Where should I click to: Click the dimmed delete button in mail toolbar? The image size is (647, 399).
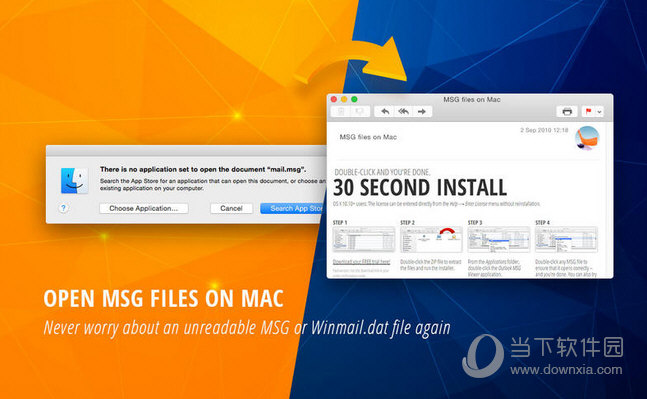[x=341, y=111]
